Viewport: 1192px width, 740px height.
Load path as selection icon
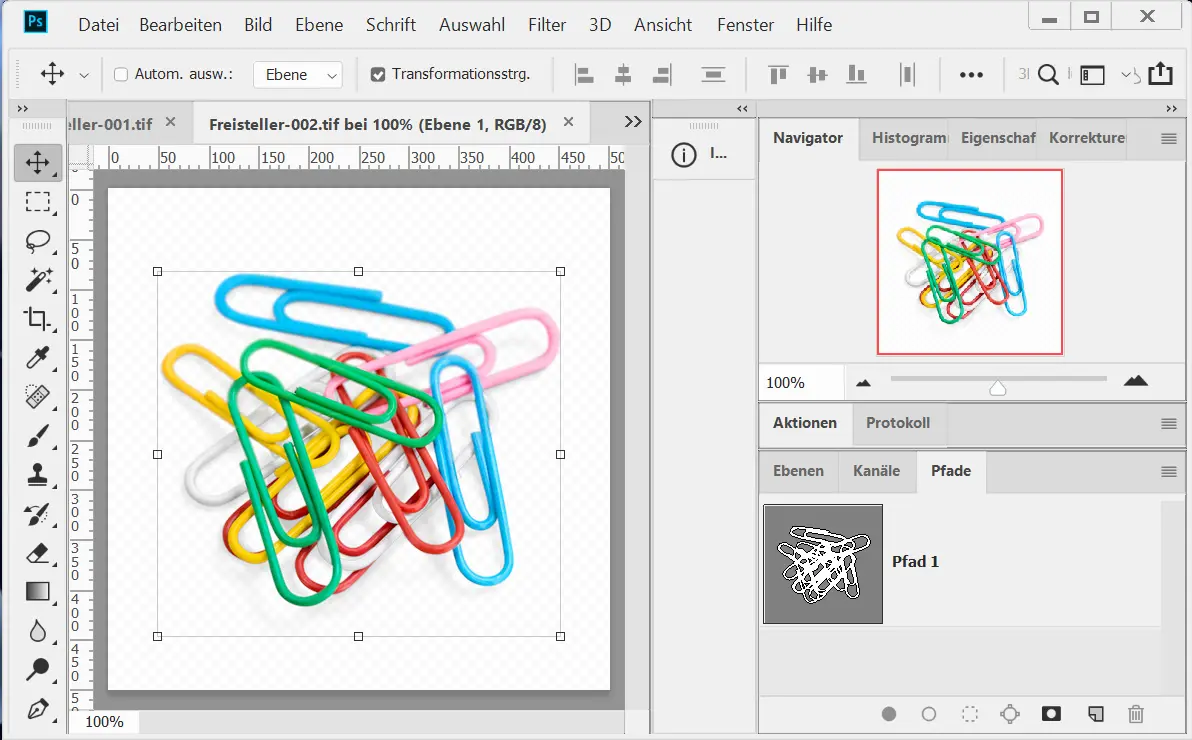[969, 714]
